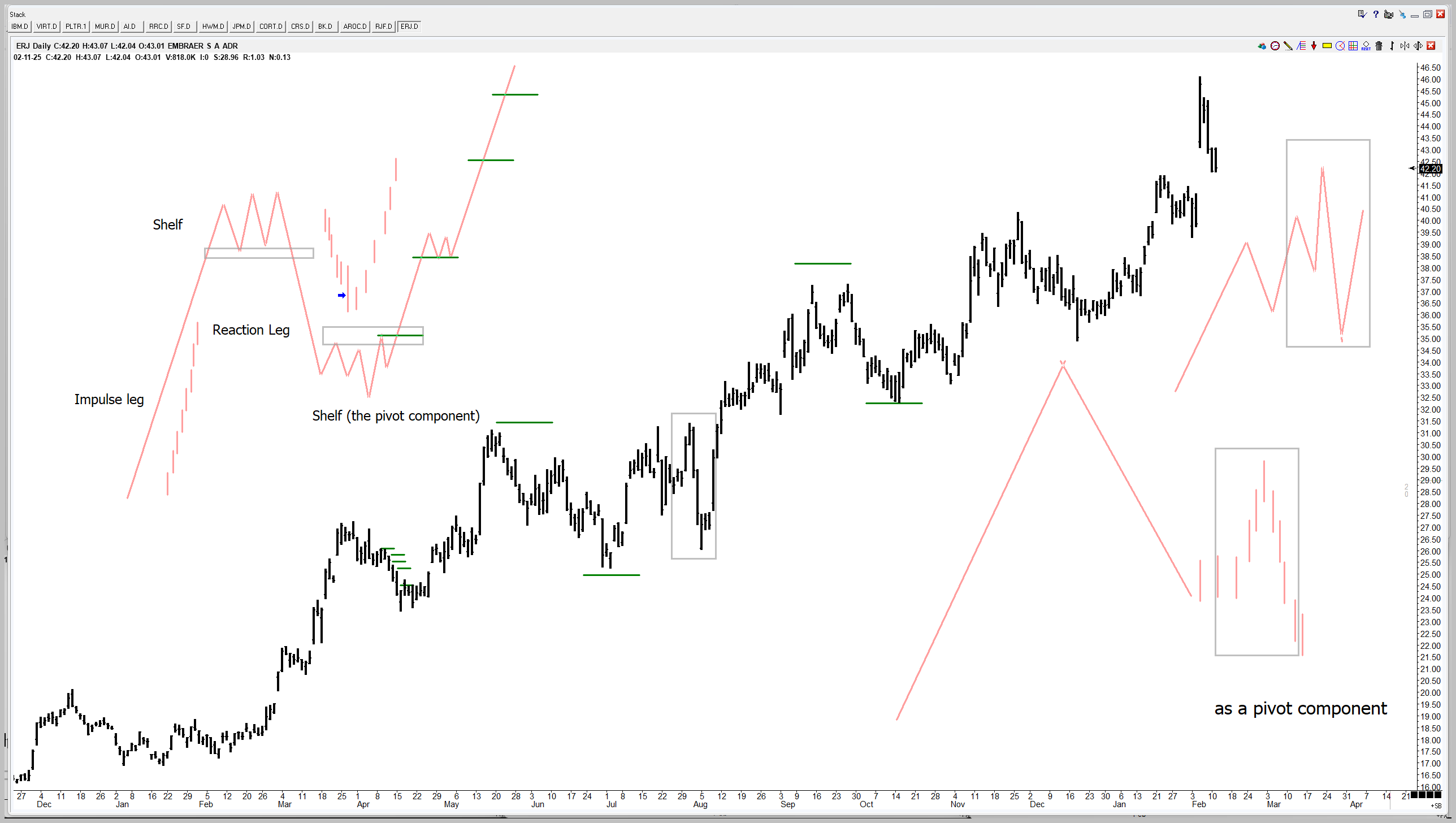Click the trash can delete icon
1456x823 pixels.
point(1379,46)
